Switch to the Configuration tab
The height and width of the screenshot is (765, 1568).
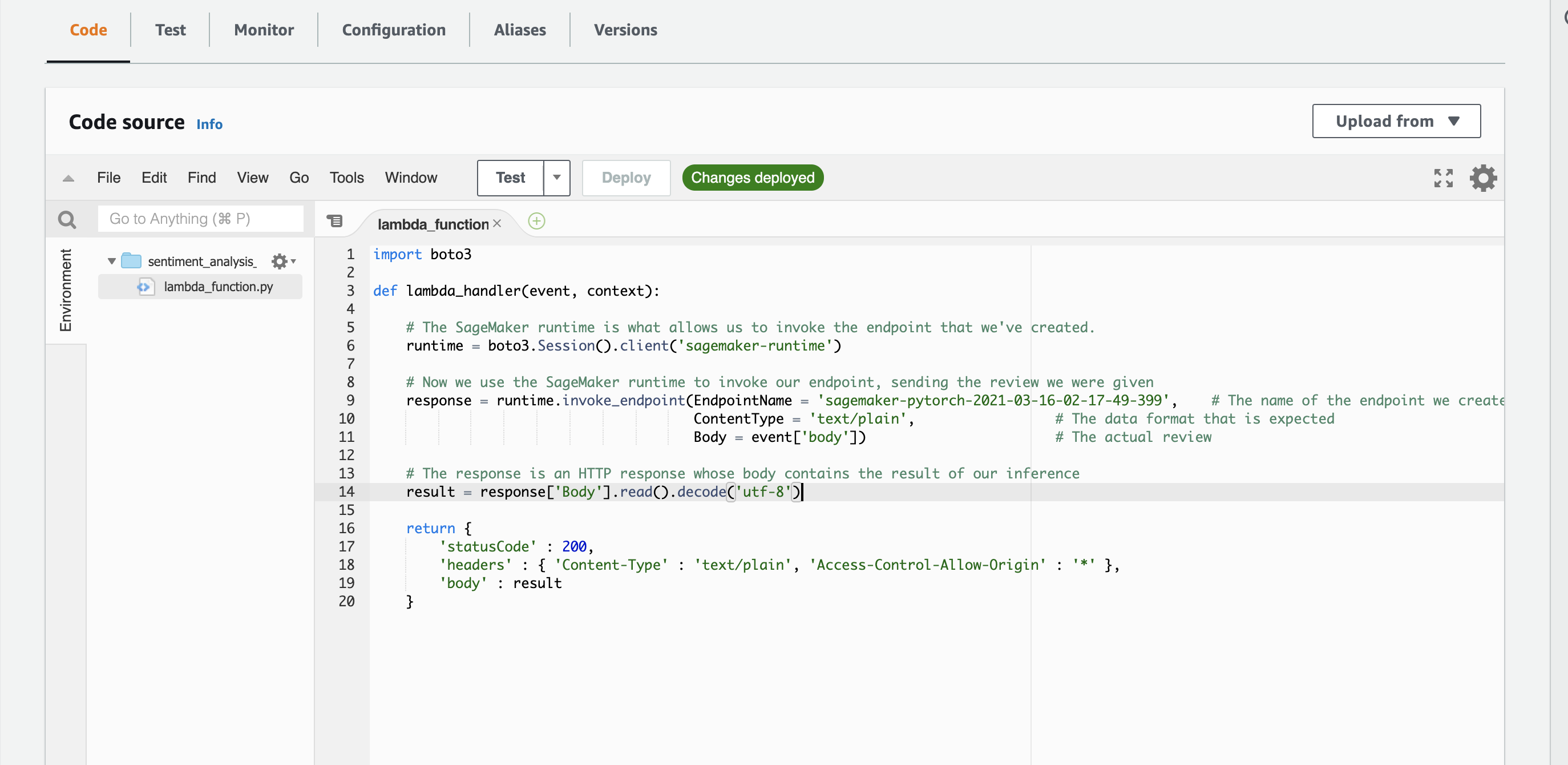pos(393,30)
